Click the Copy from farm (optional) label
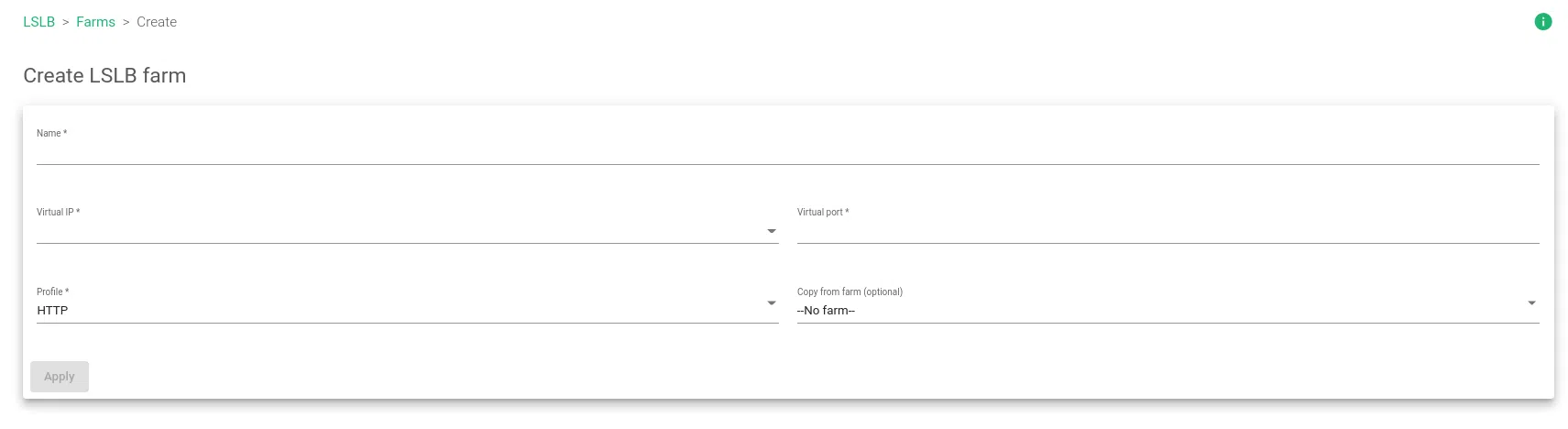The width and height of the screenshot is (1568, 429). [x=850, y=292]
